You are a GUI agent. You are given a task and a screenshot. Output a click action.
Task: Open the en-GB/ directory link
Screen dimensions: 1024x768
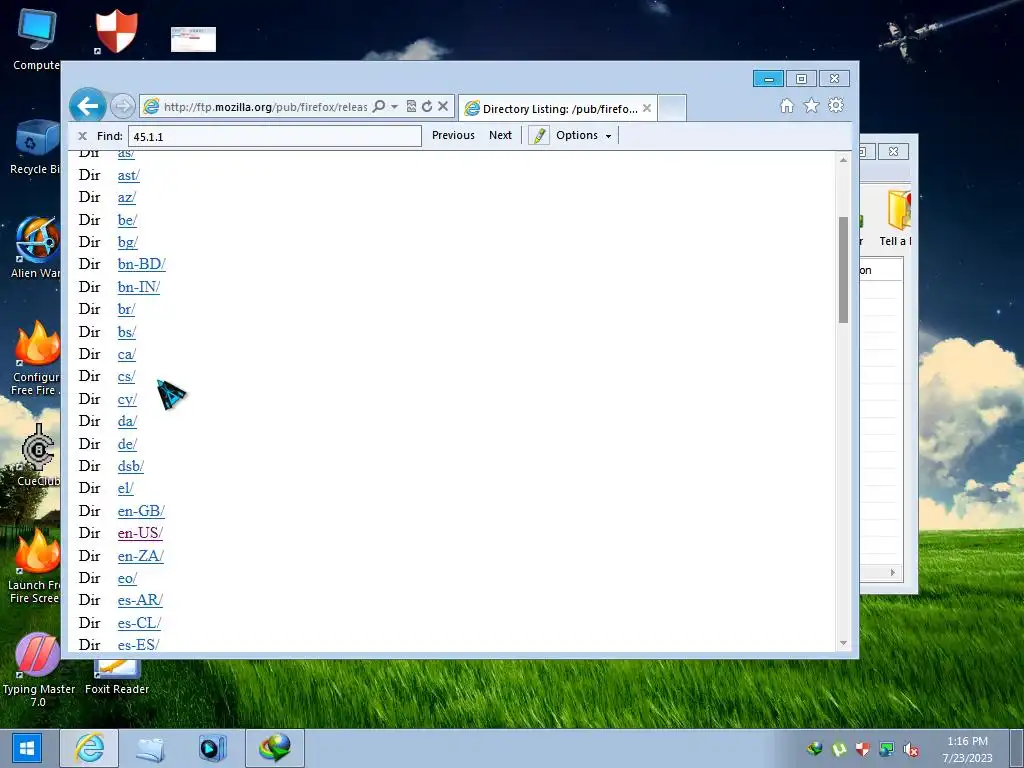point(141,511)
